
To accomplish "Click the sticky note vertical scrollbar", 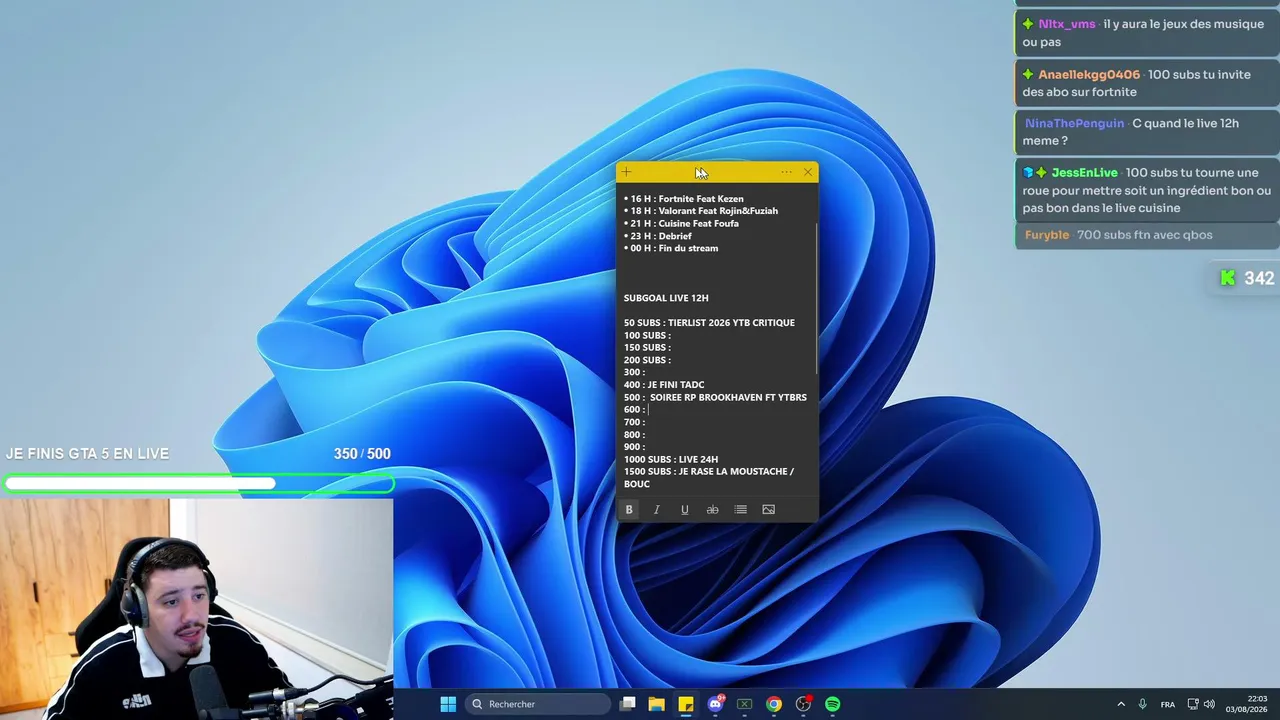I will (x=816, y=298).
